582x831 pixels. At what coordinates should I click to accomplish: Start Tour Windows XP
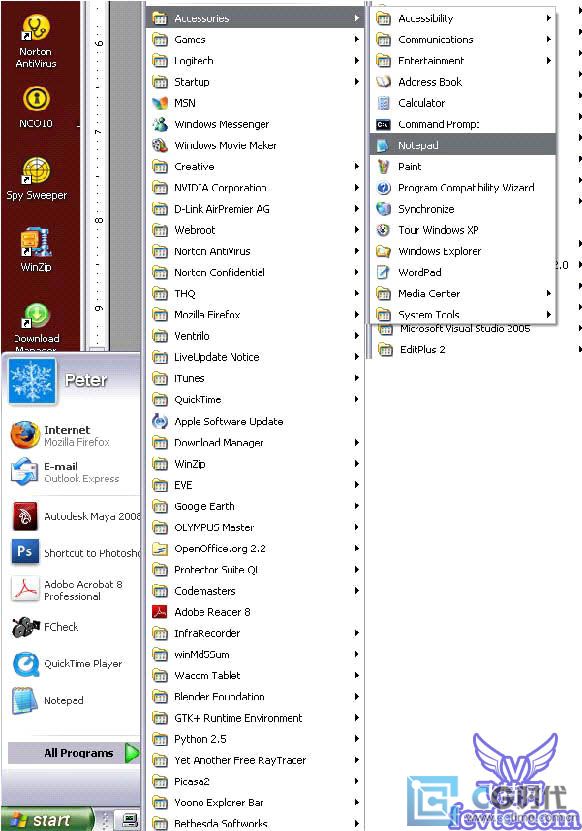[x=463, y=230]
